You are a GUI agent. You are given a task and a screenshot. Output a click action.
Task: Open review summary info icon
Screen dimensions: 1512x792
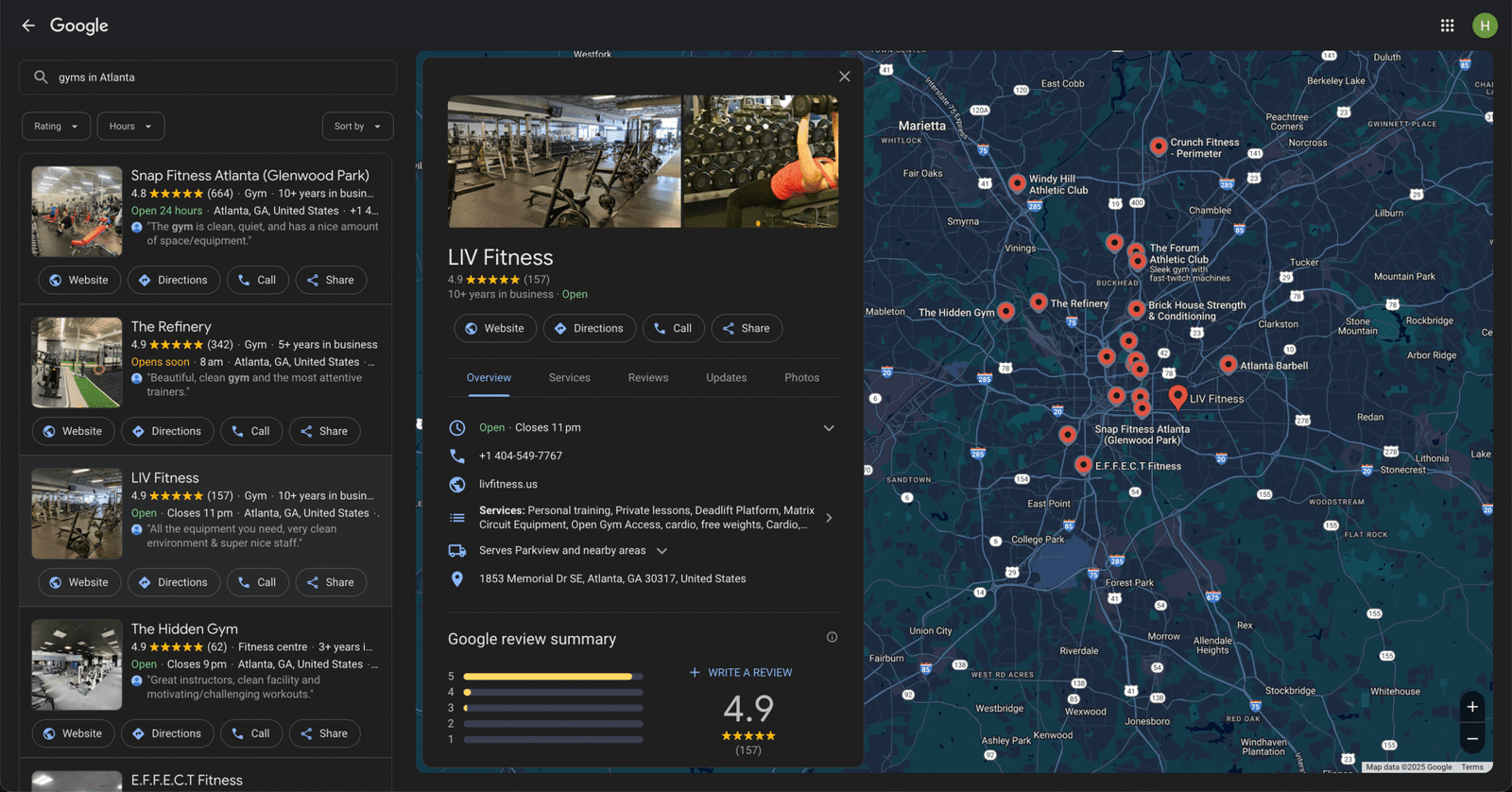pos(832,637)
